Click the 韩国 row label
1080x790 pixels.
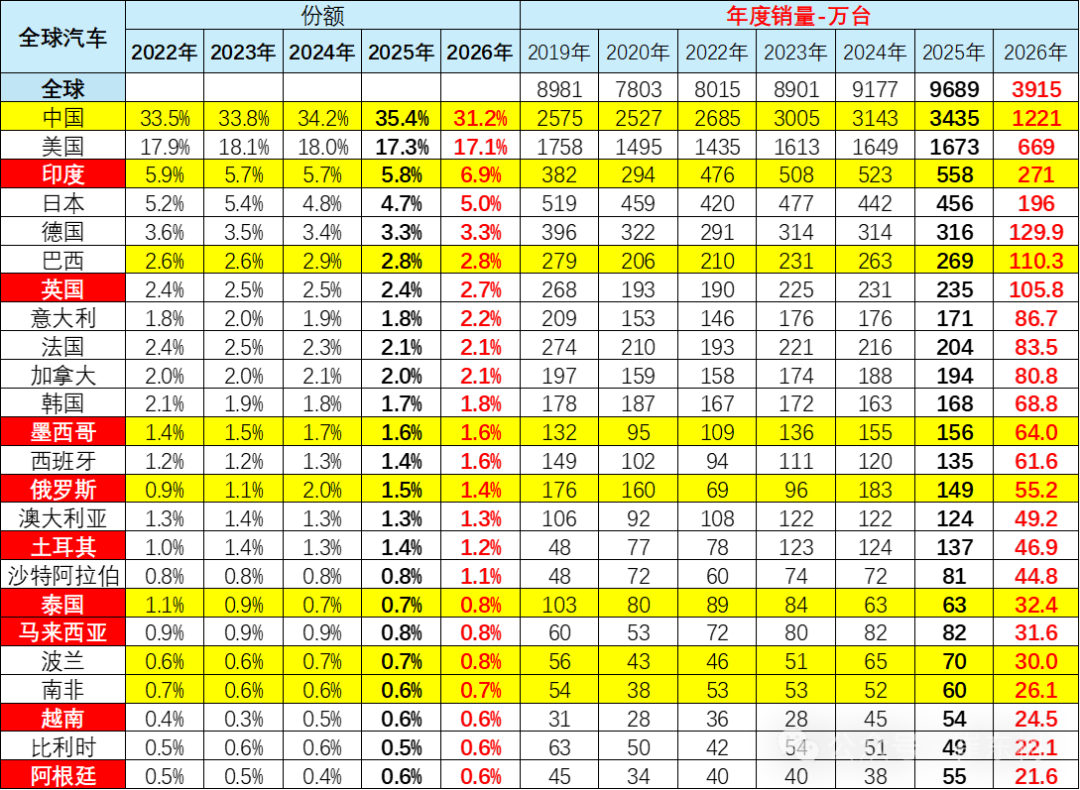[x=63, y=404]
